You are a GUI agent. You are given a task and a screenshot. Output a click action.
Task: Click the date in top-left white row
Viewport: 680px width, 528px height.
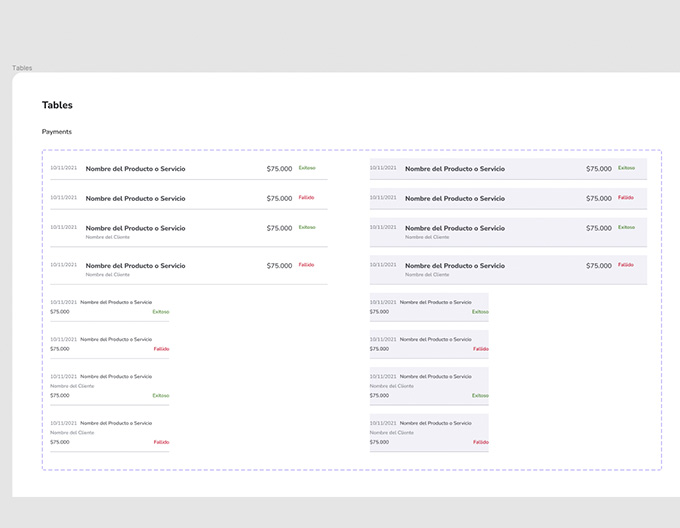tap(63, 168)
